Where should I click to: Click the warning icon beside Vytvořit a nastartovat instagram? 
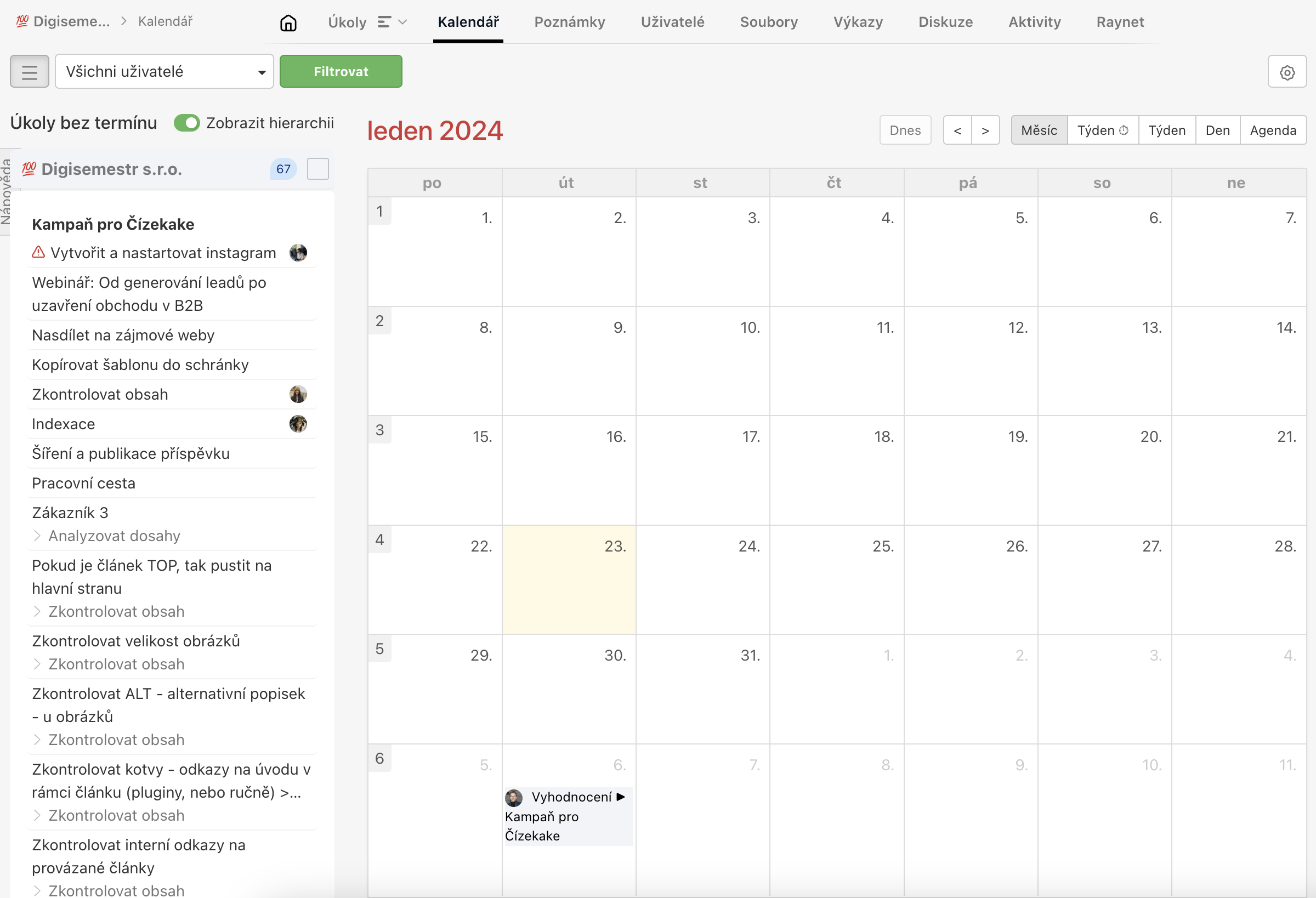(38, 252)
